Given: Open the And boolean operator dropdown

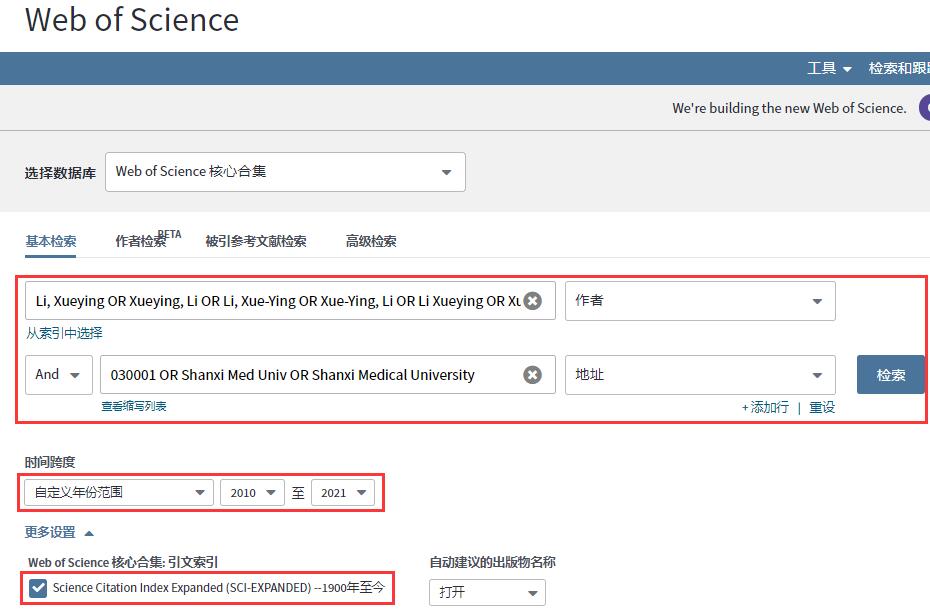Looking at the screenshot, I should [58, 374].
